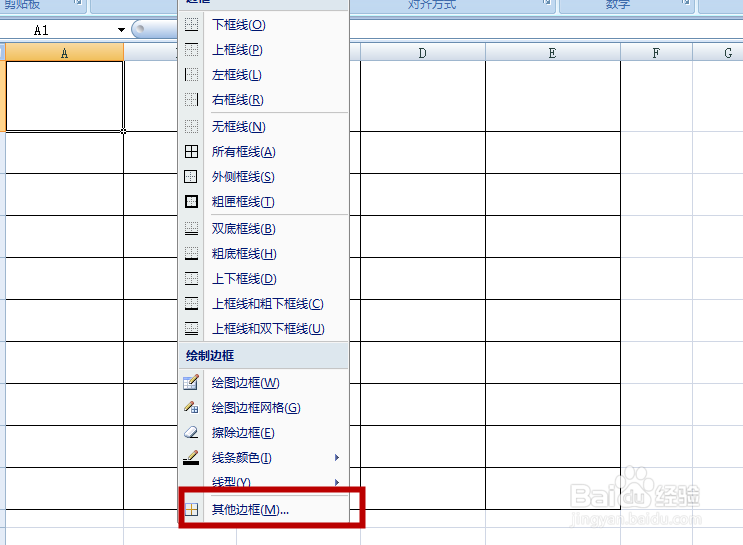Screen dimensions: 743x545
Task: Pick 粗匣框线(T) entry
Action: coord(263,202)
